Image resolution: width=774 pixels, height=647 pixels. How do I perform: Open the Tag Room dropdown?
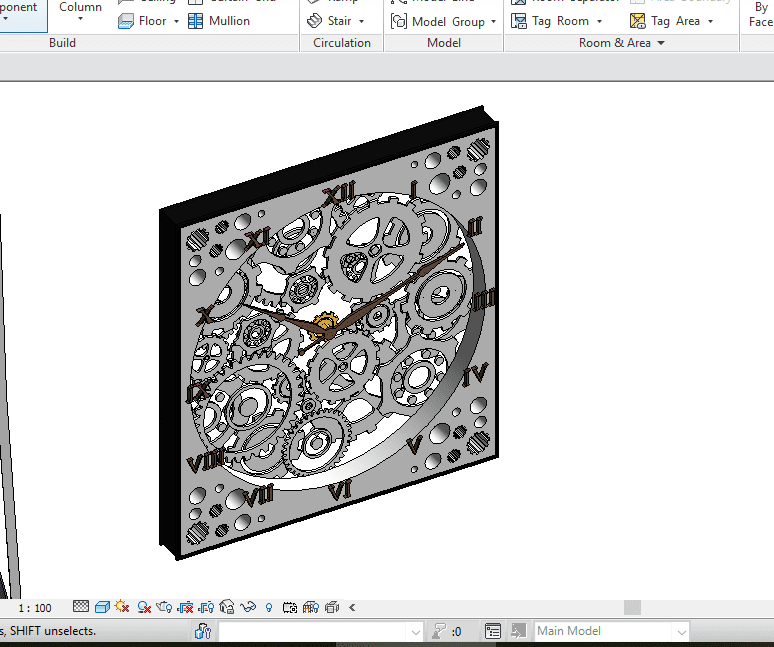pos(599,22)
